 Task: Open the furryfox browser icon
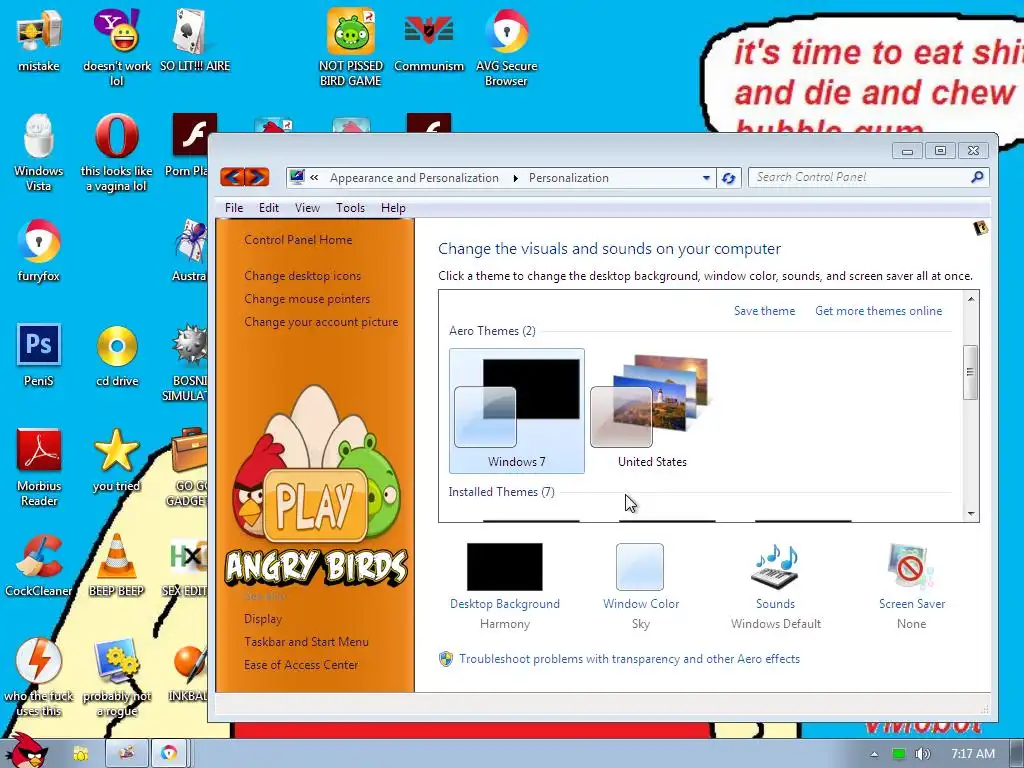tap(39, 250)
